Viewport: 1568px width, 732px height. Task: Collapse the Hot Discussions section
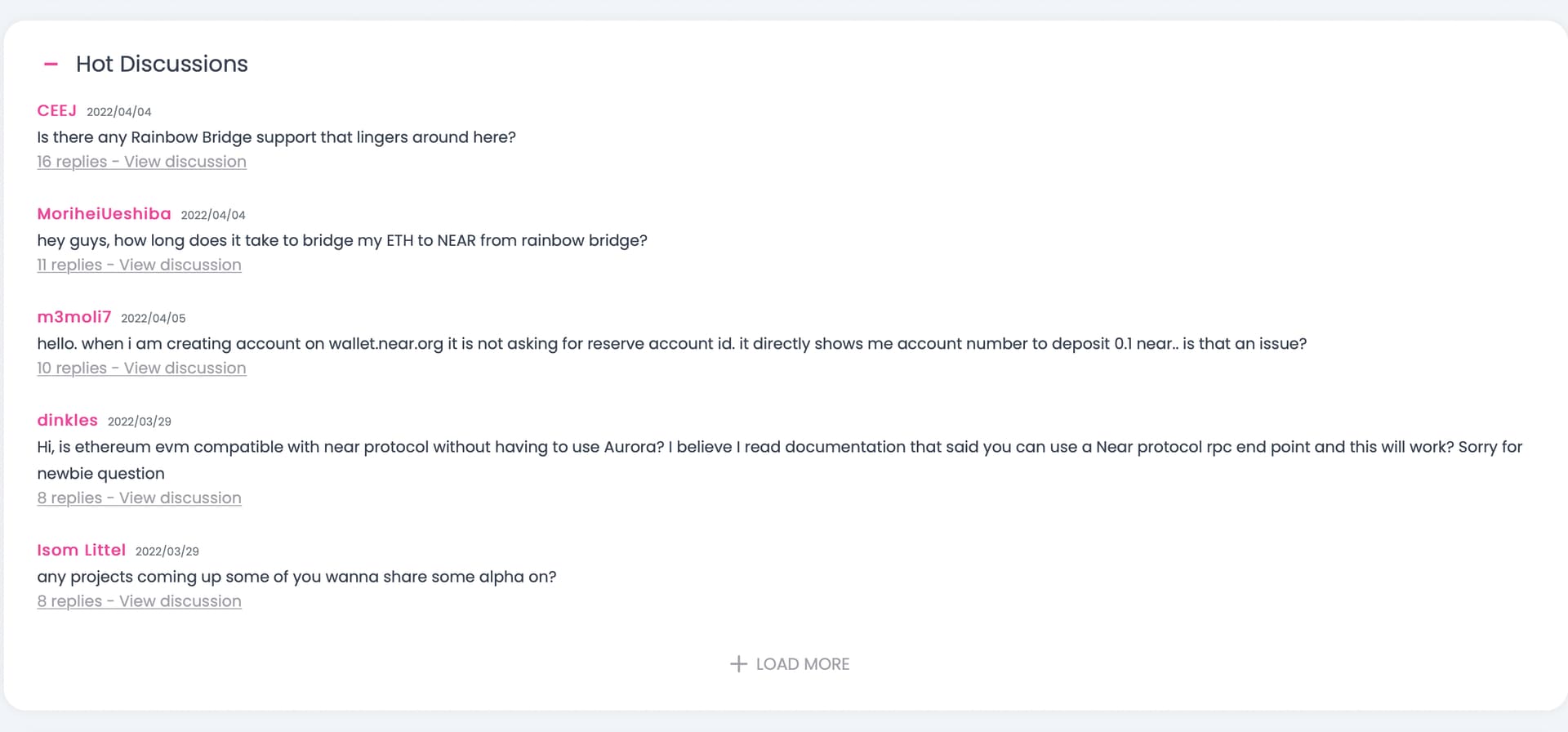tap(51, 64)
